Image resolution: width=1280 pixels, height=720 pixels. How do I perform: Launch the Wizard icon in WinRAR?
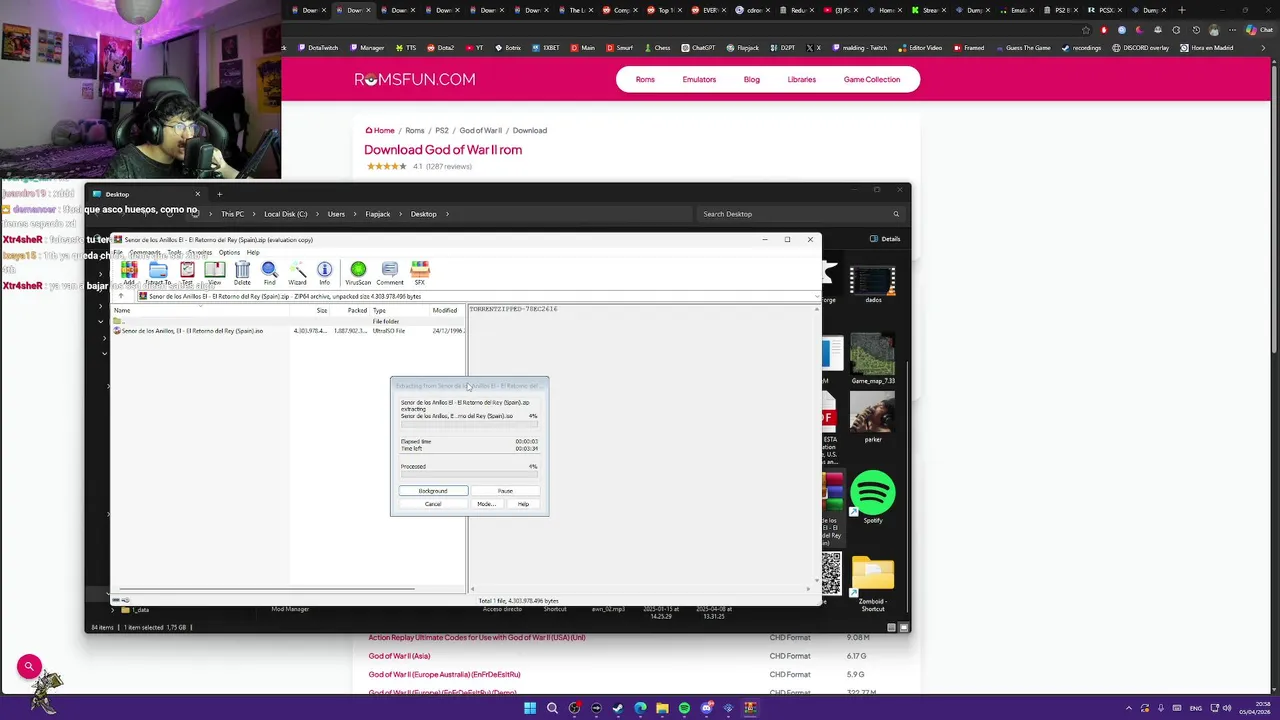297,273
